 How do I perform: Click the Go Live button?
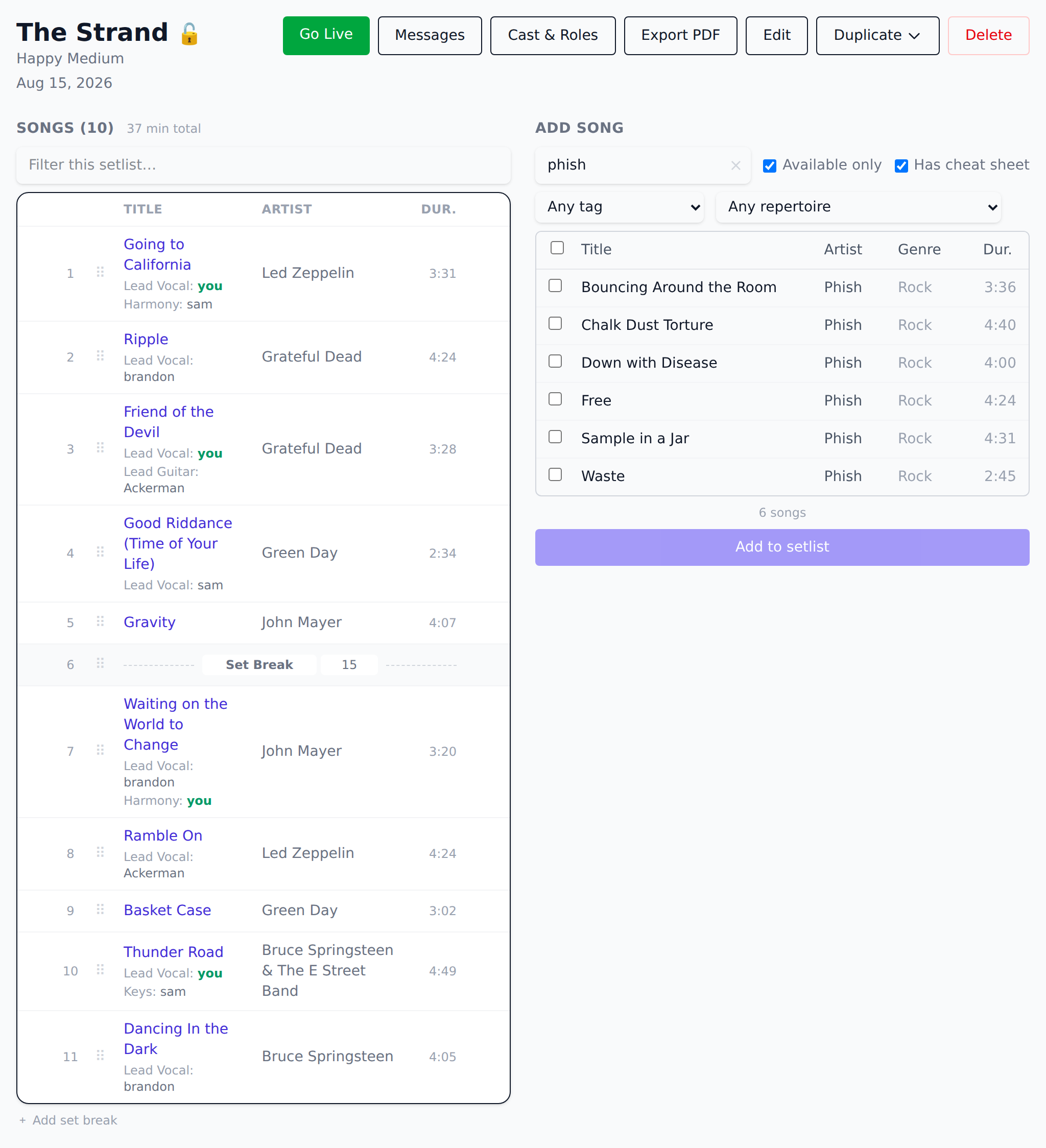(326, 35)
